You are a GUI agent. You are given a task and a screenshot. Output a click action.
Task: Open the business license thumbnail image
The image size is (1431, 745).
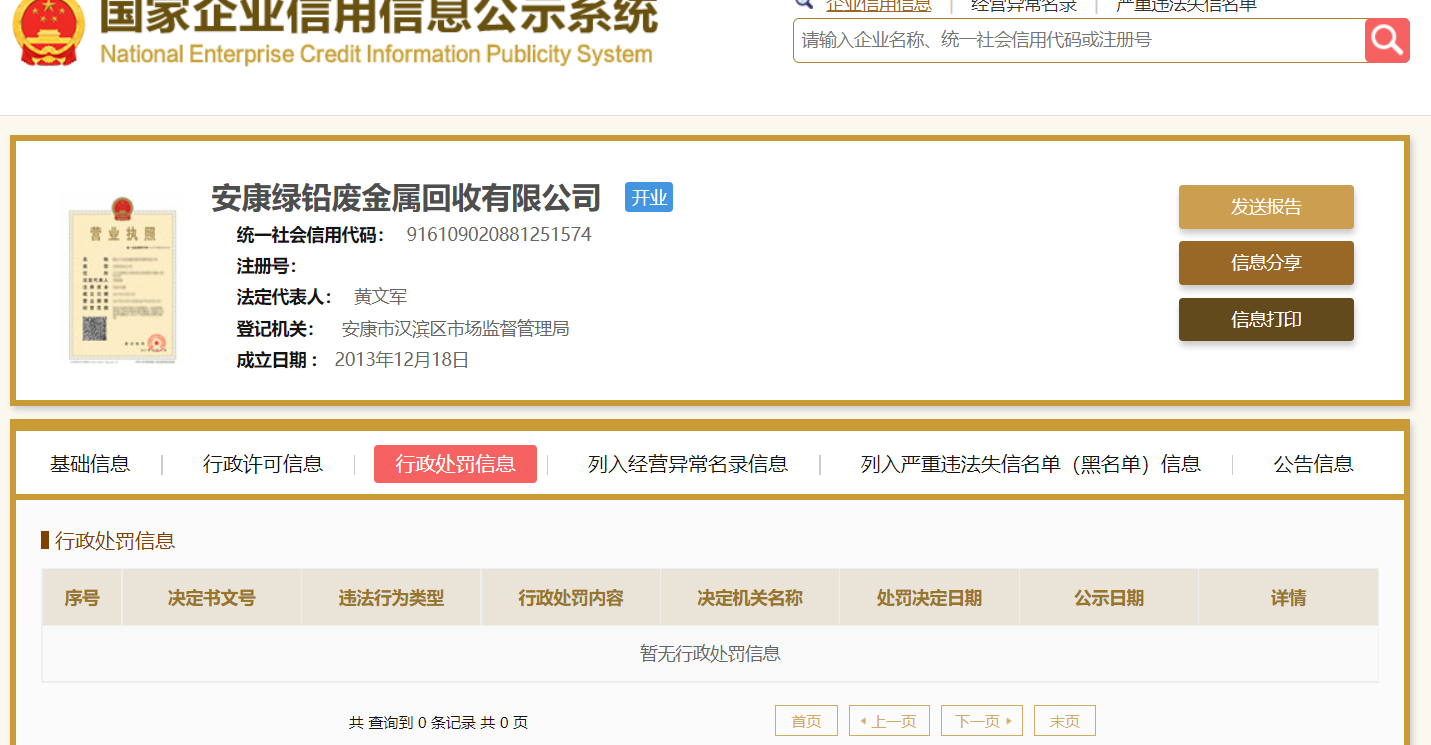[x=123, y=279]
